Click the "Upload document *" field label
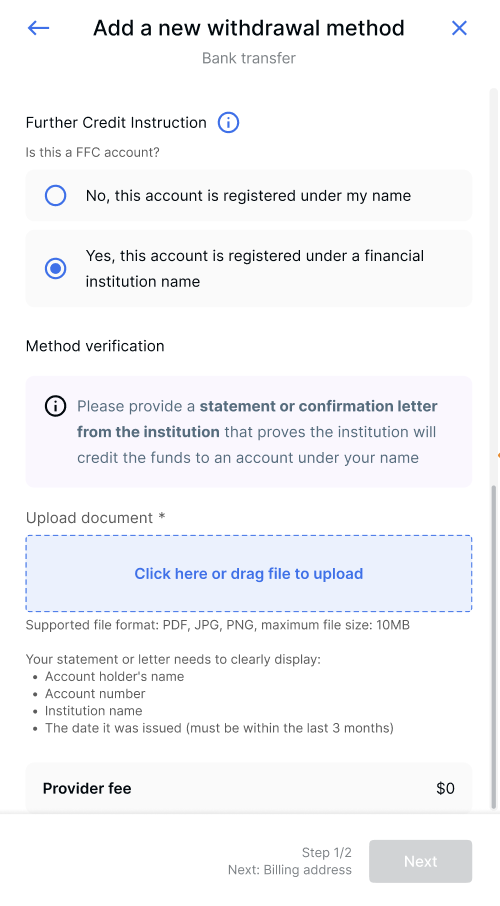This screenshot has height=906, width=500. tap(96, 518)
